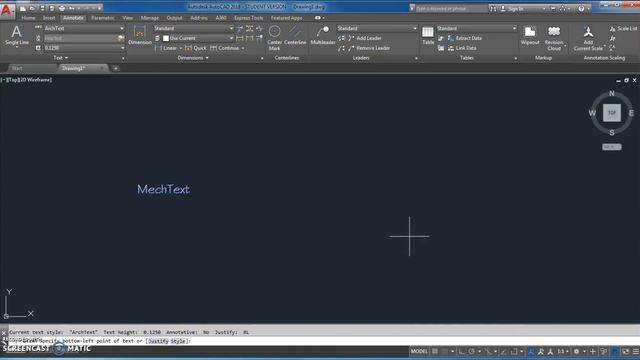Open the AutoCAD application menu logo
640x360 pixels.
coord(7,10)
